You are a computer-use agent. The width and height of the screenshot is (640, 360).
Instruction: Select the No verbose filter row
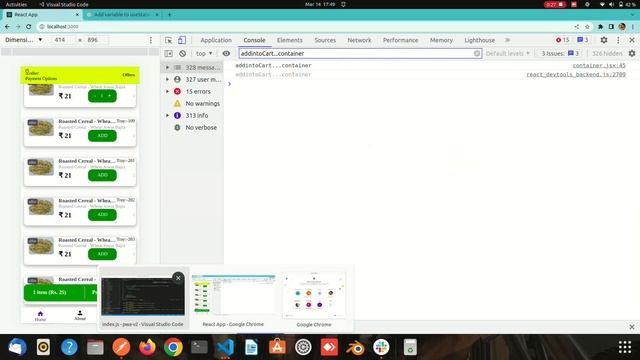[192, 128]
